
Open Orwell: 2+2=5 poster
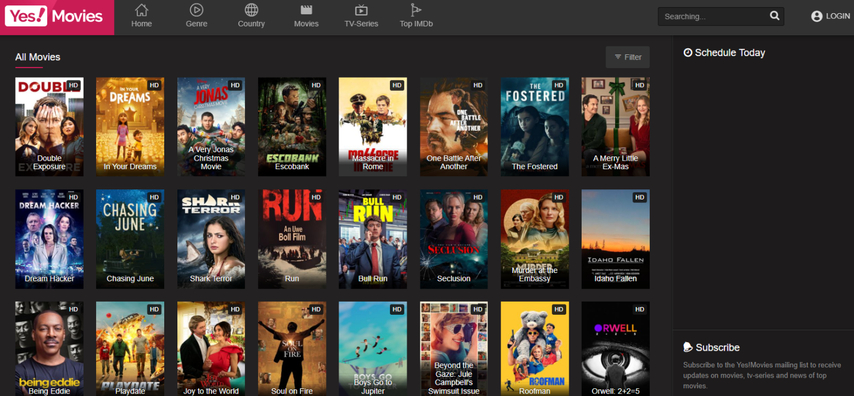(x=615, y=349)
